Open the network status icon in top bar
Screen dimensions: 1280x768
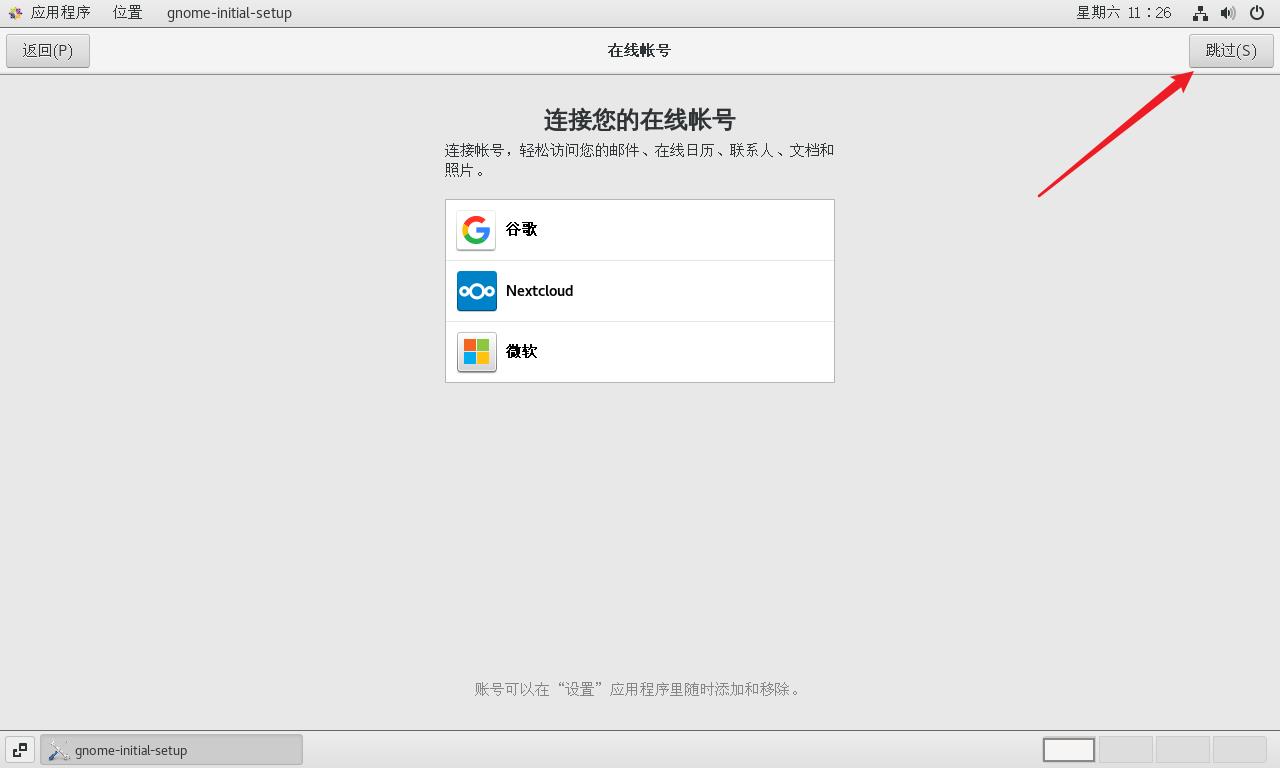coord(1200,13)
